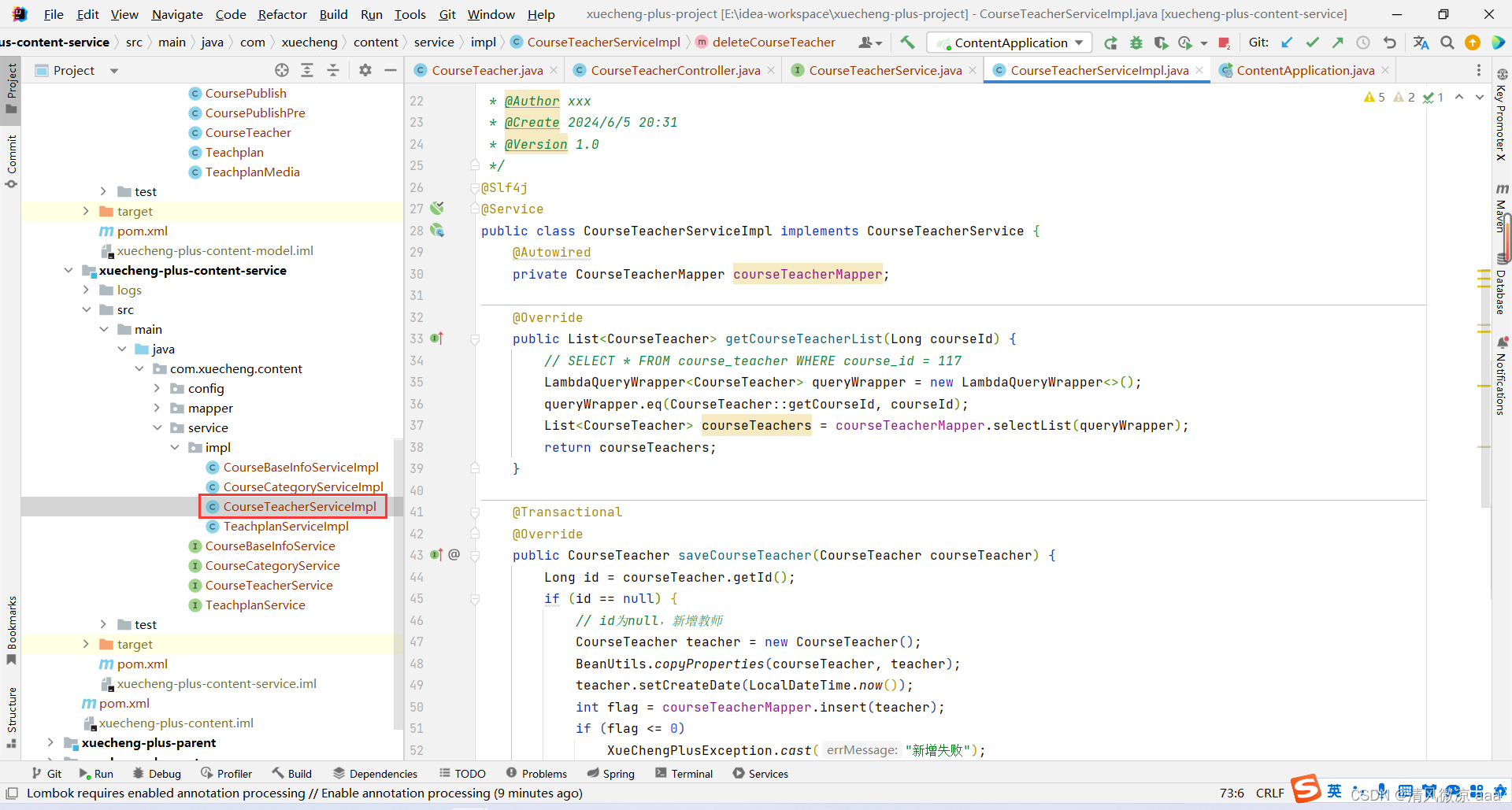Open Maven tool window on right sidebar

click(1502, 207)
